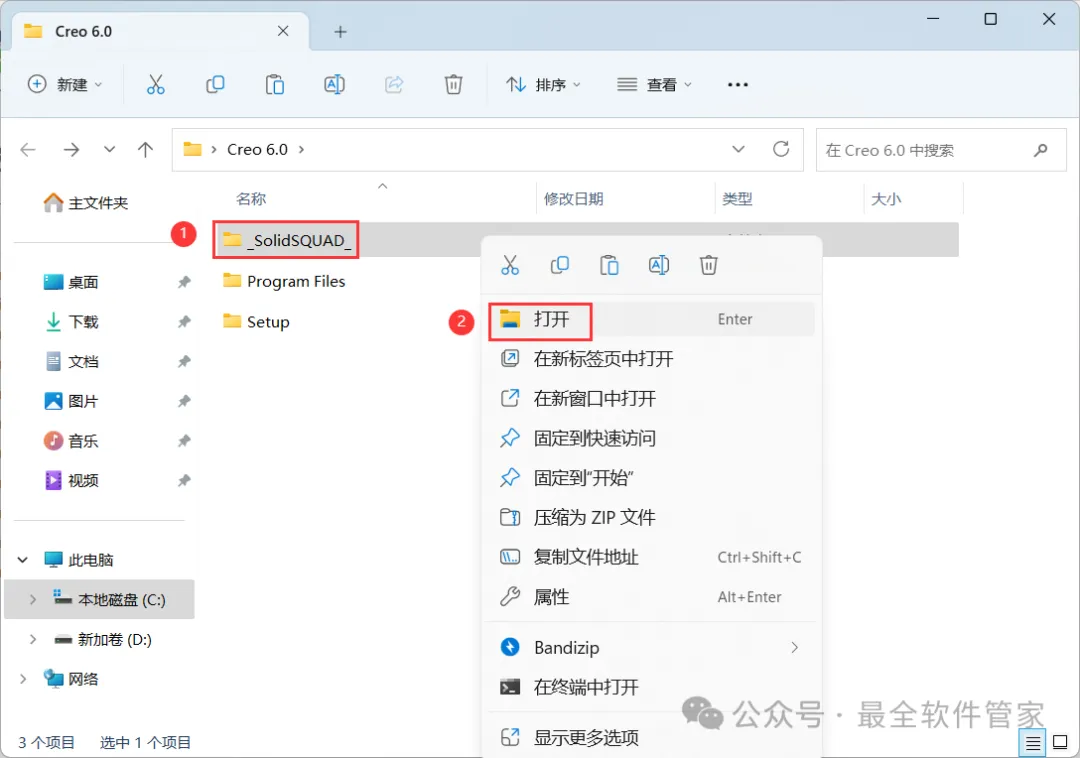Screen dimensions: 1080x758
Task: Open 属性 from the context menu
Action: [652, 597]
